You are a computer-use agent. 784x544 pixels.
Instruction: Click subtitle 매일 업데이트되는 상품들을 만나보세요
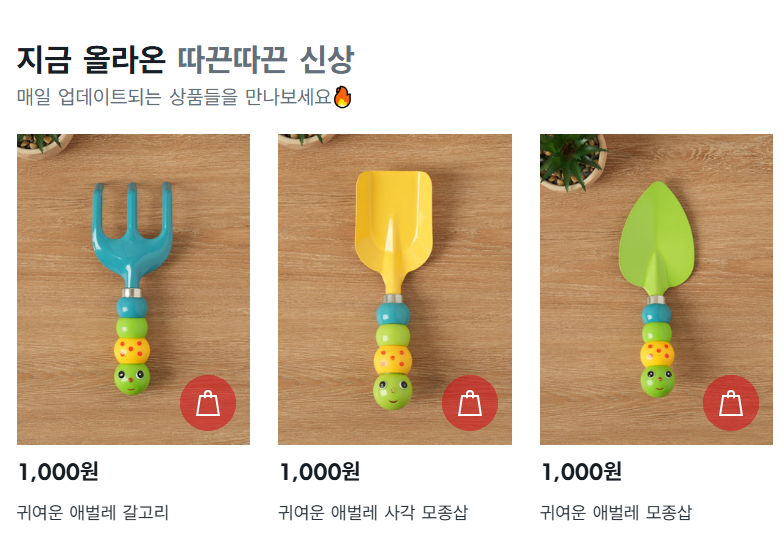(174, 96)
